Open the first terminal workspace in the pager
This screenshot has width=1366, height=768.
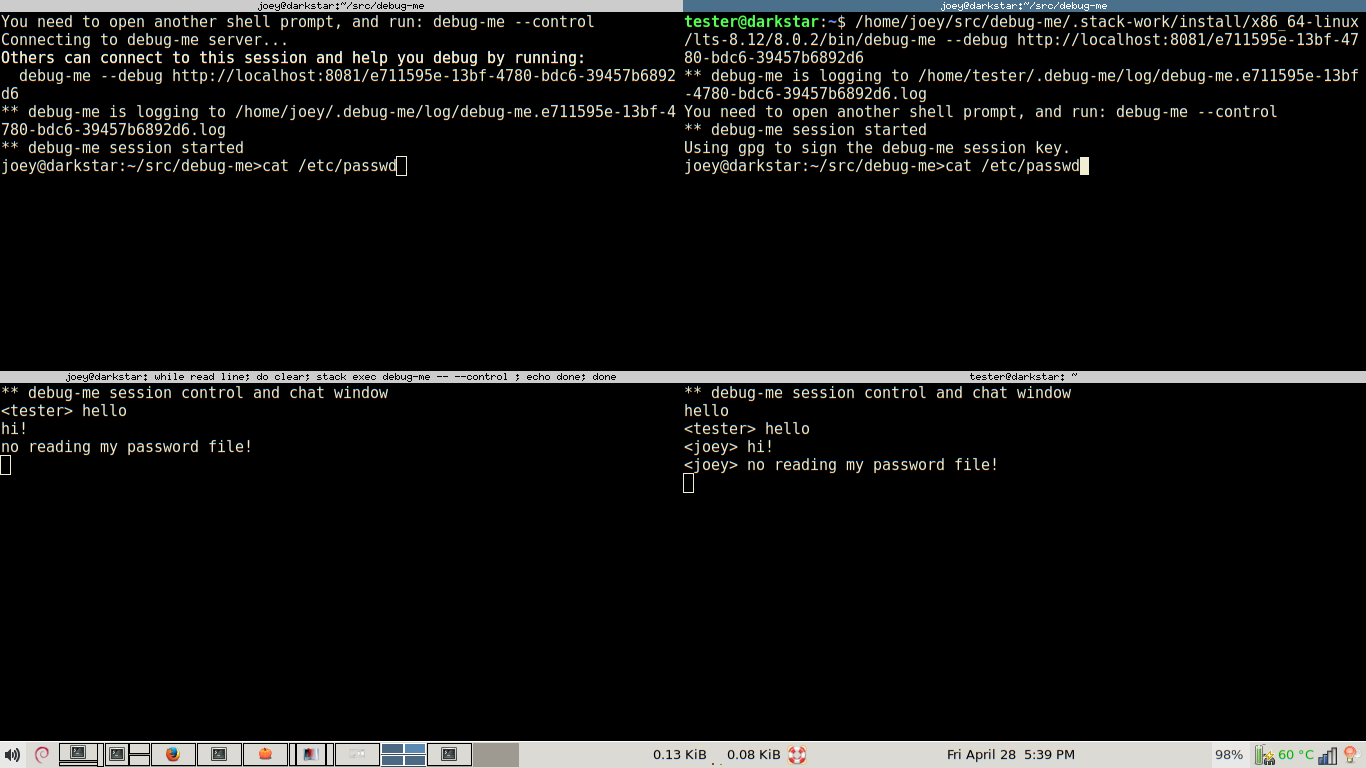click(x=78, y=755)
